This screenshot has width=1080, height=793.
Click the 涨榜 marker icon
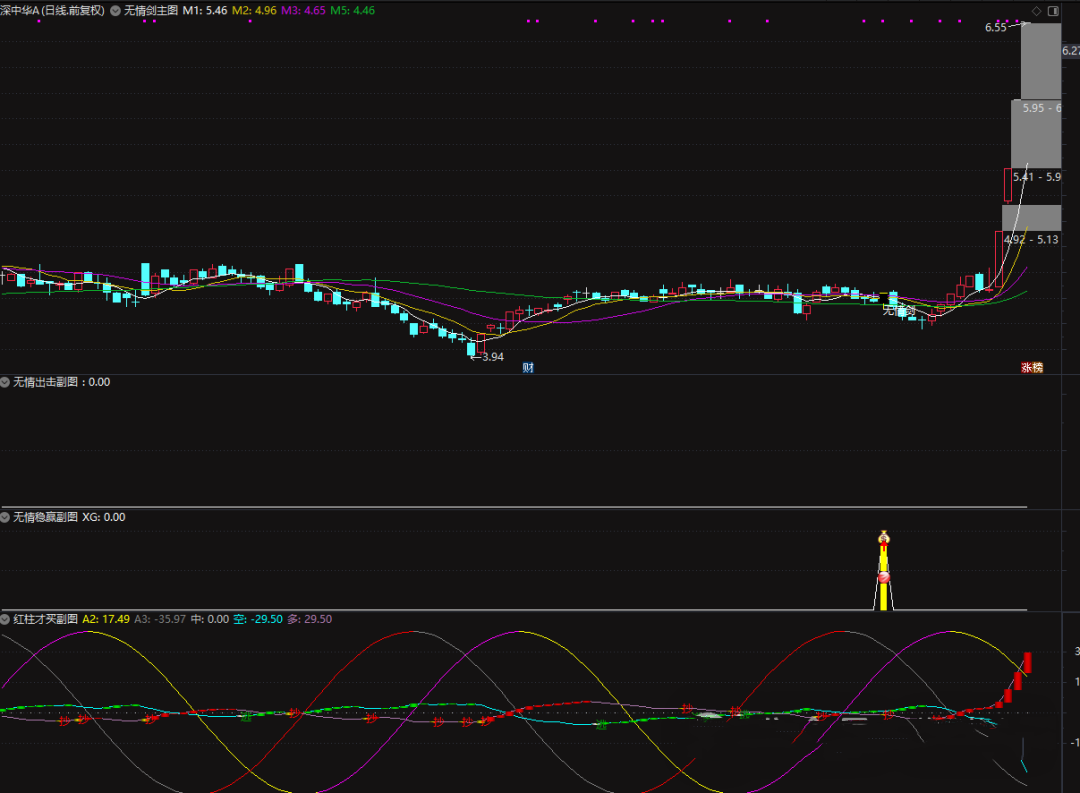tap(1031, 367)
